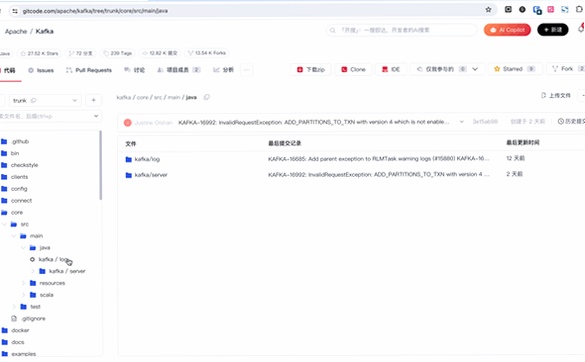Screen dimensions: 585x362
Task: Click the add new file plus button
Action: [93, 100]
